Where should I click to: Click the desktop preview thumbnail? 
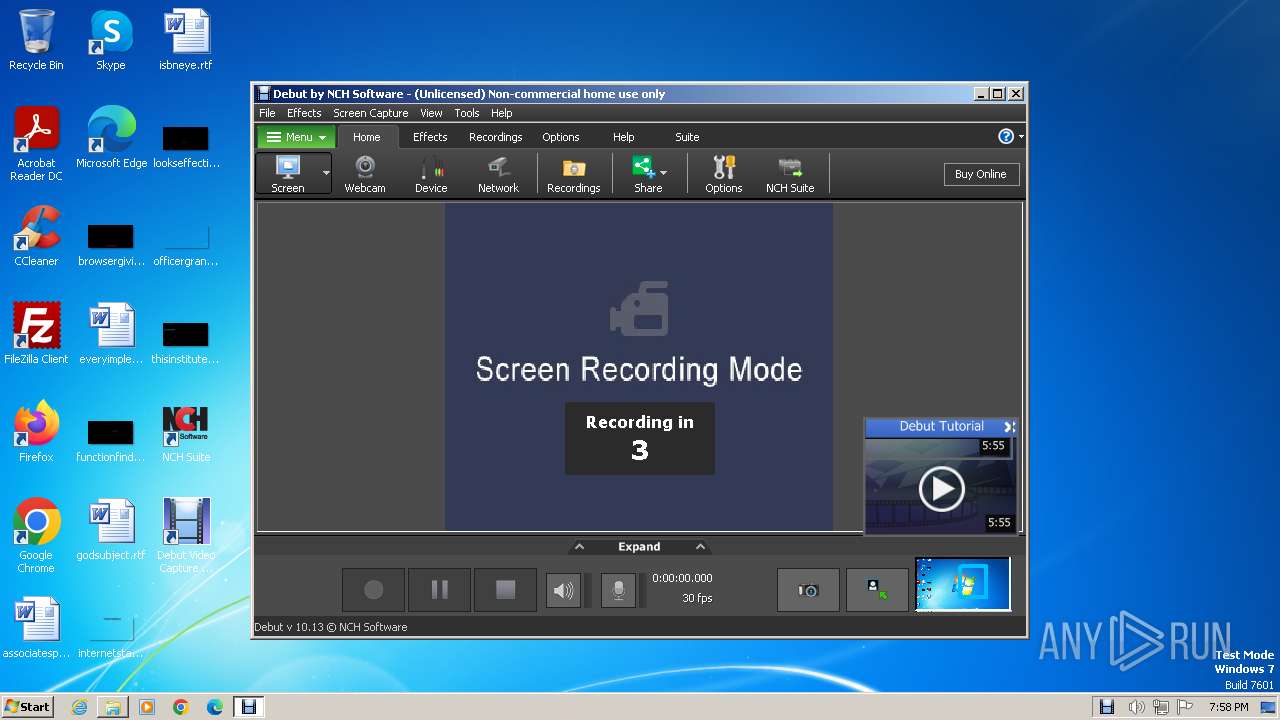point(963,585)
